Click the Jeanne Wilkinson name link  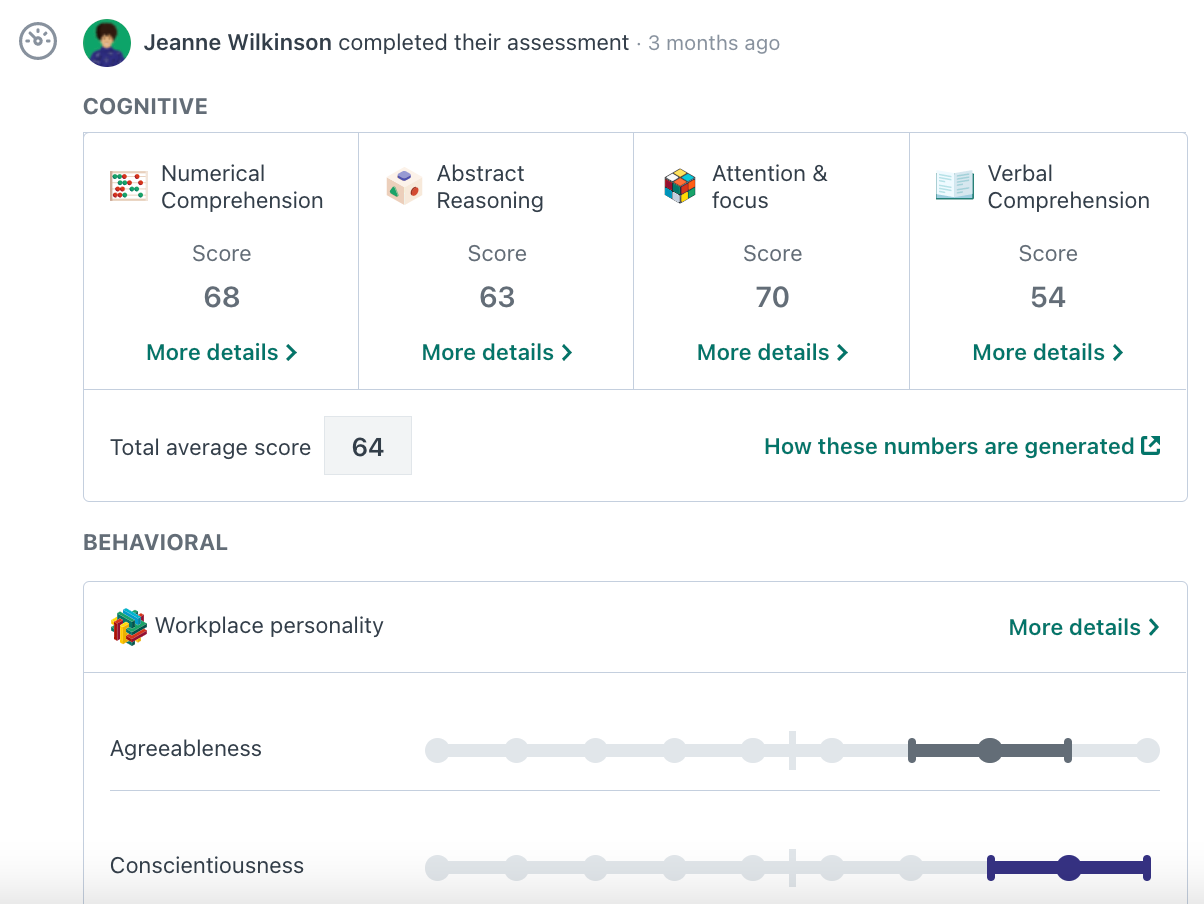[239, 43]
